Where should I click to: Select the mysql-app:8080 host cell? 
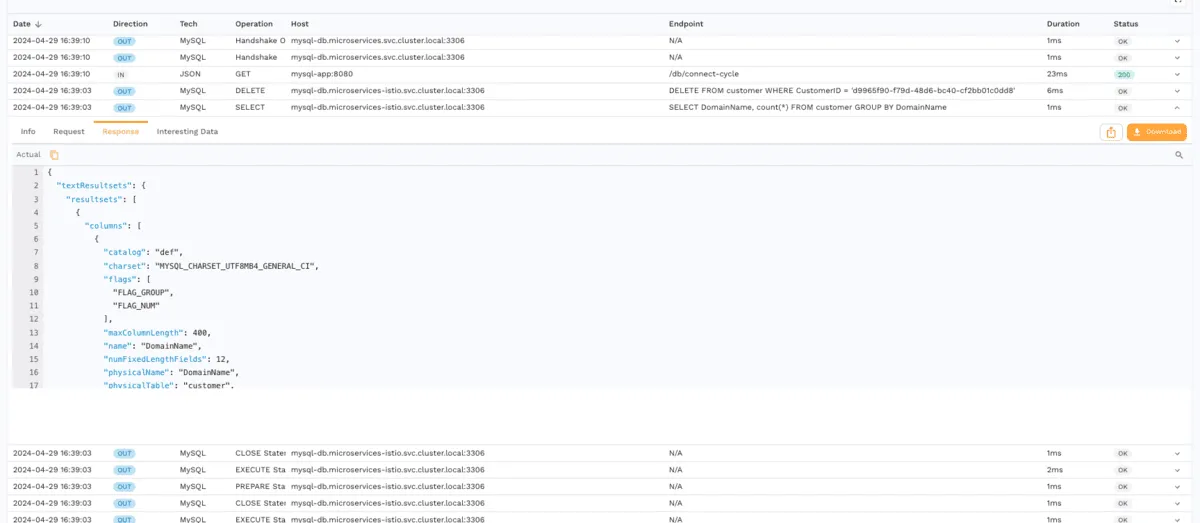tap(323, 74)
